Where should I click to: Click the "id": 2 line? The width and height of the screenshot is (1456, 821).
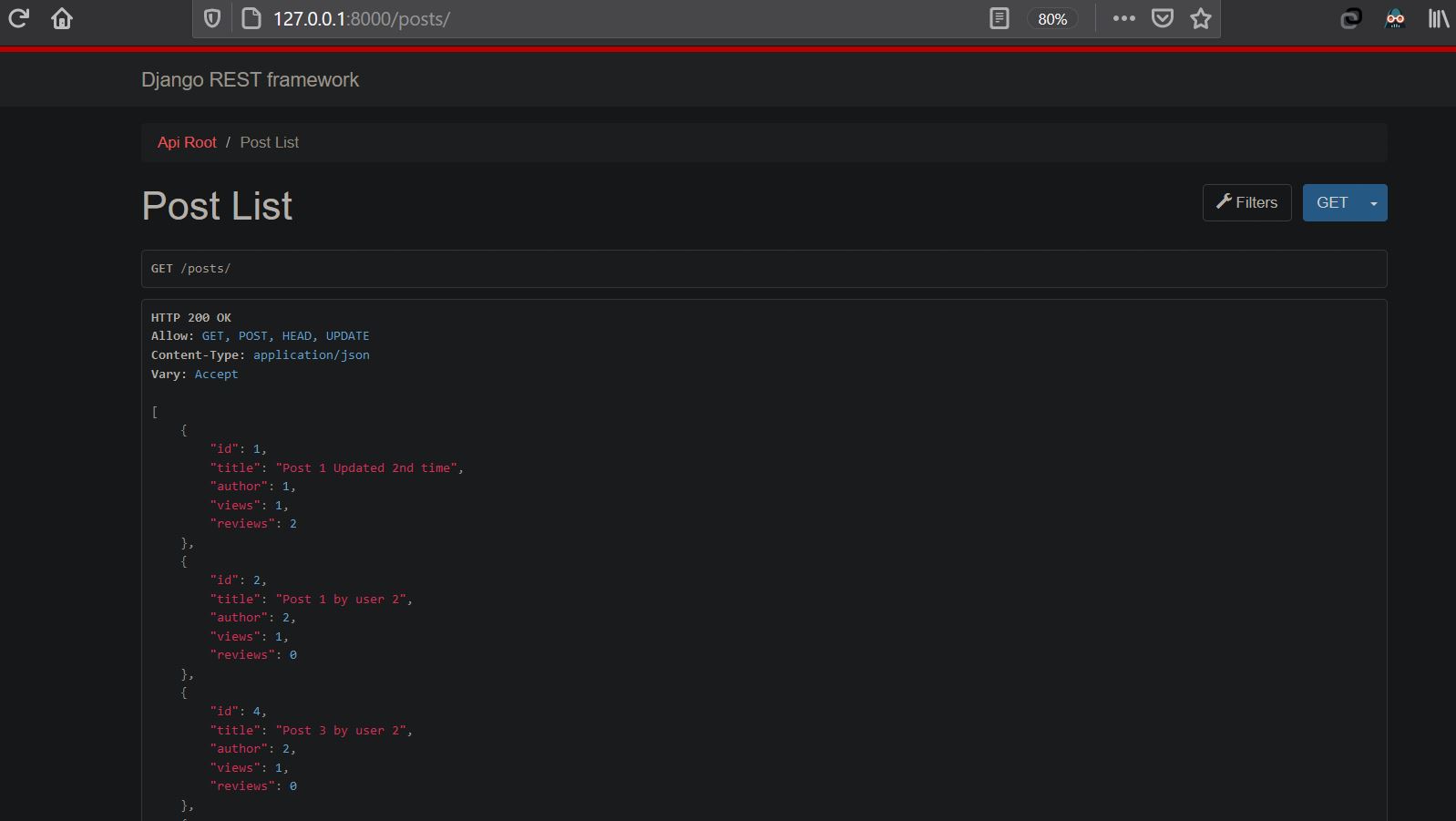239,580
